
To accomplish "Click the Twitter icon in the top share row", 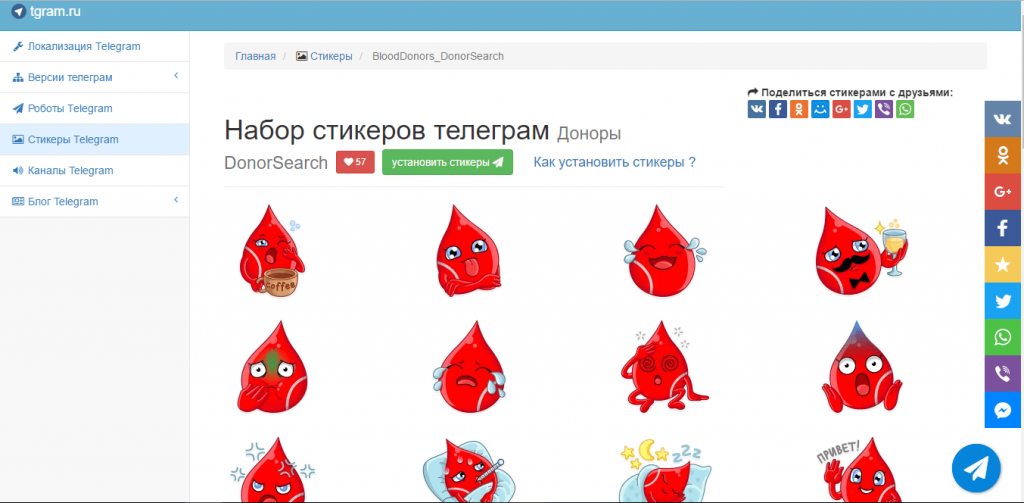I will point(863,109).
